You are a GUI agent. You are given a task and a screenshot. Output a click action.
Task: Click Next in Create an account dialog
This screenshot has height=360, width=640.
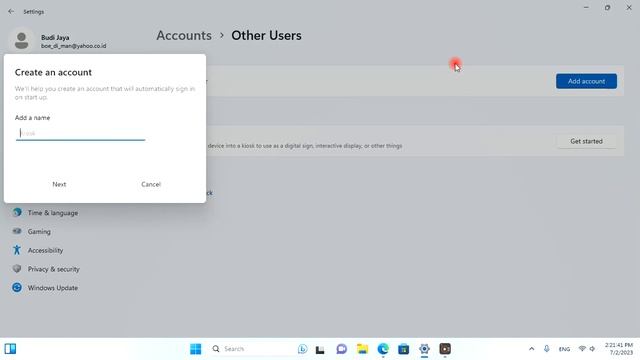coord(59,184)
